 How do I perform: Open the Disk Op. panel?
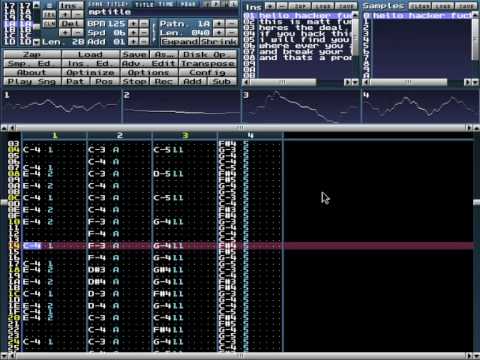[x=208, y=54]
